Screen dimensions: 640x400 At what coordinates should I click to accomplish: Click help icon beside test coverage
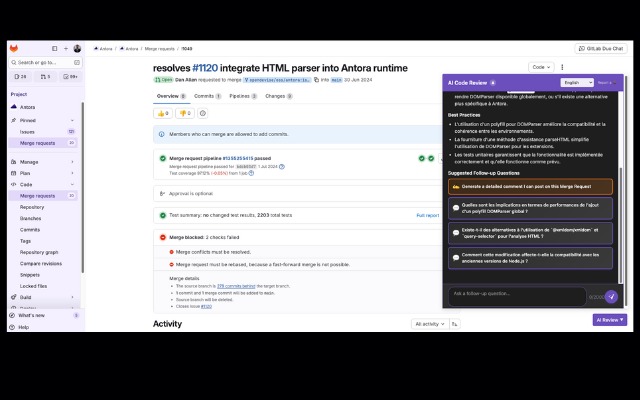(251, 173)
